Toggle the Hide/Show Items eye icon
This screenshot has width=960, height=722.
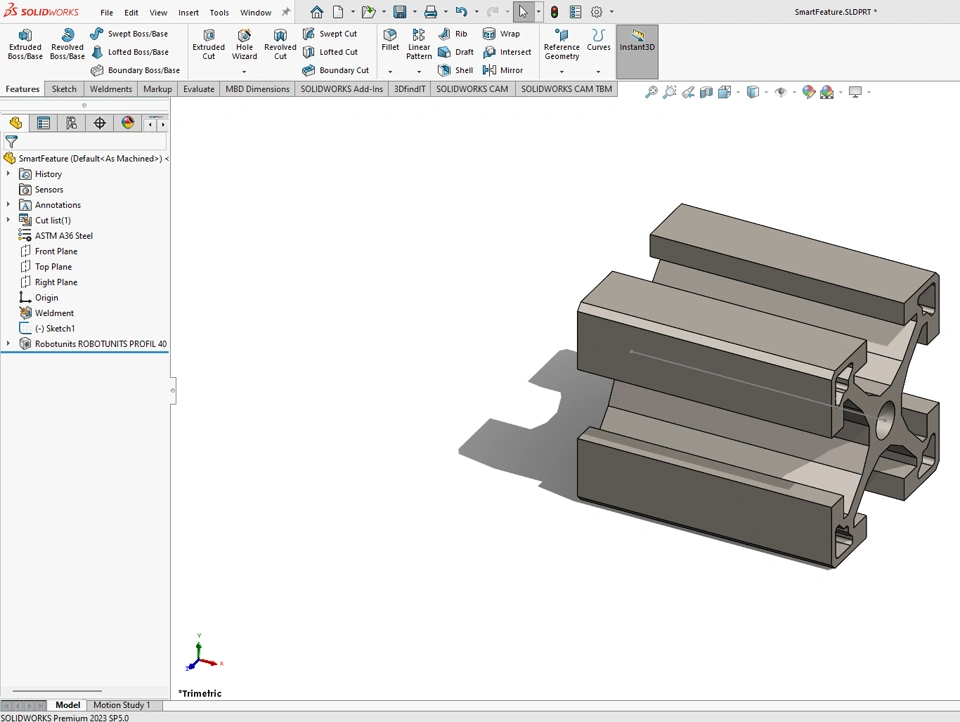tap(780, 92)
